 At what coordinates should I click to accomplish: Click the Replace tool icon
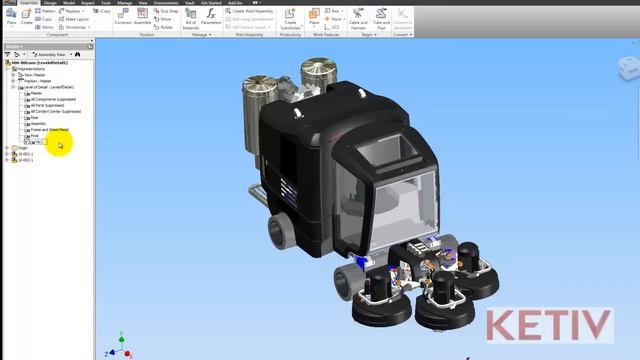61,11
